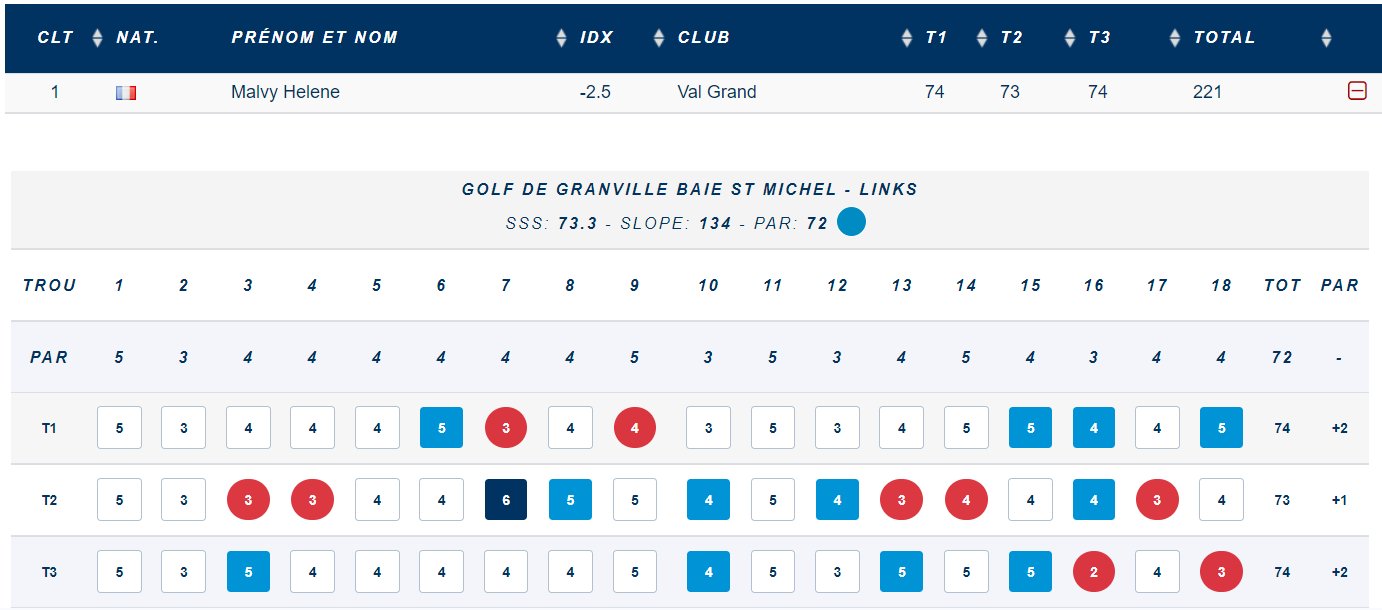Select the T1 red birdie score on hole 7
Image resolution: width=1382 pixels, height=610 pixels.
pyautogui.click(x=506, y=428)
